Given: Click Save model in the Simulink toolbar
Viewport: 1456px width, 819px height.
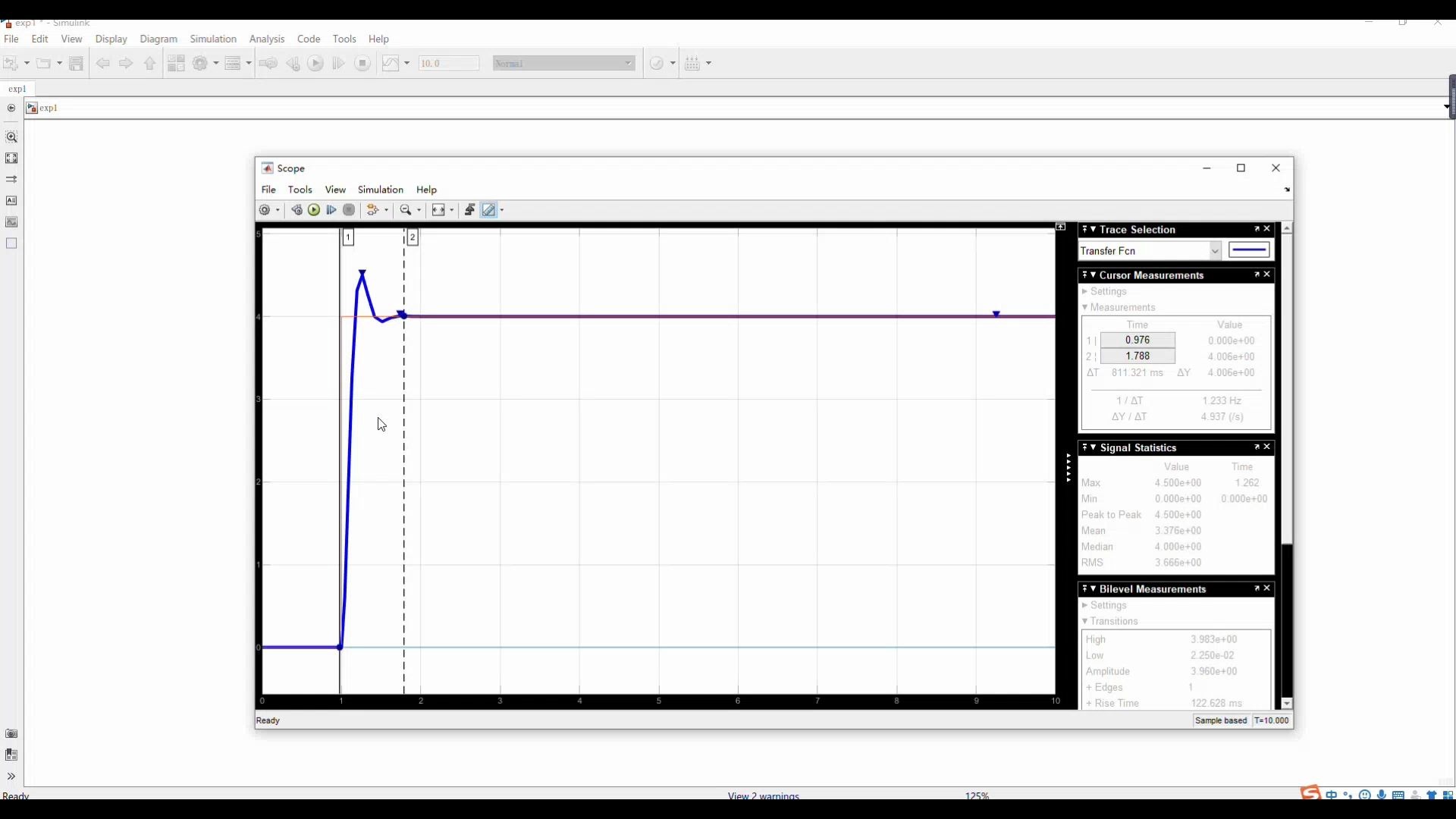Looking at the screenshot, I should coord(76,63).
